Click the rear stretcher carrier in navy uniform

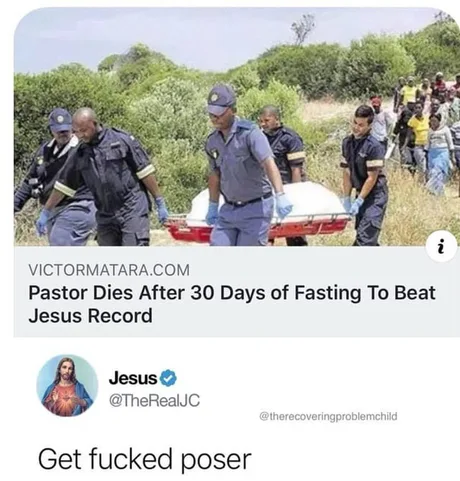pyautogui.click(x=363, y=175)
